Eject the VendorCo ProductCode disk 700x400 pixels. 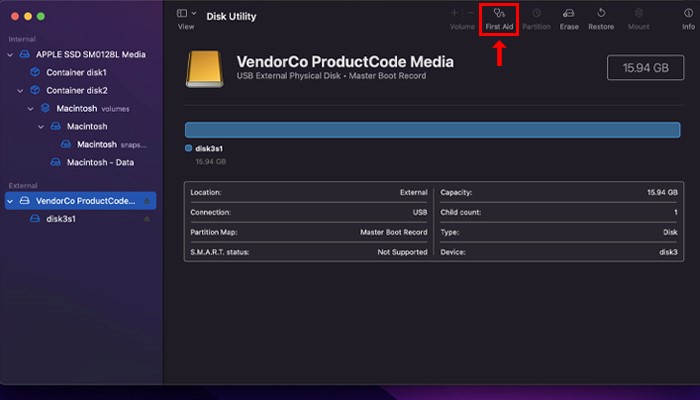tap(148, 201)
